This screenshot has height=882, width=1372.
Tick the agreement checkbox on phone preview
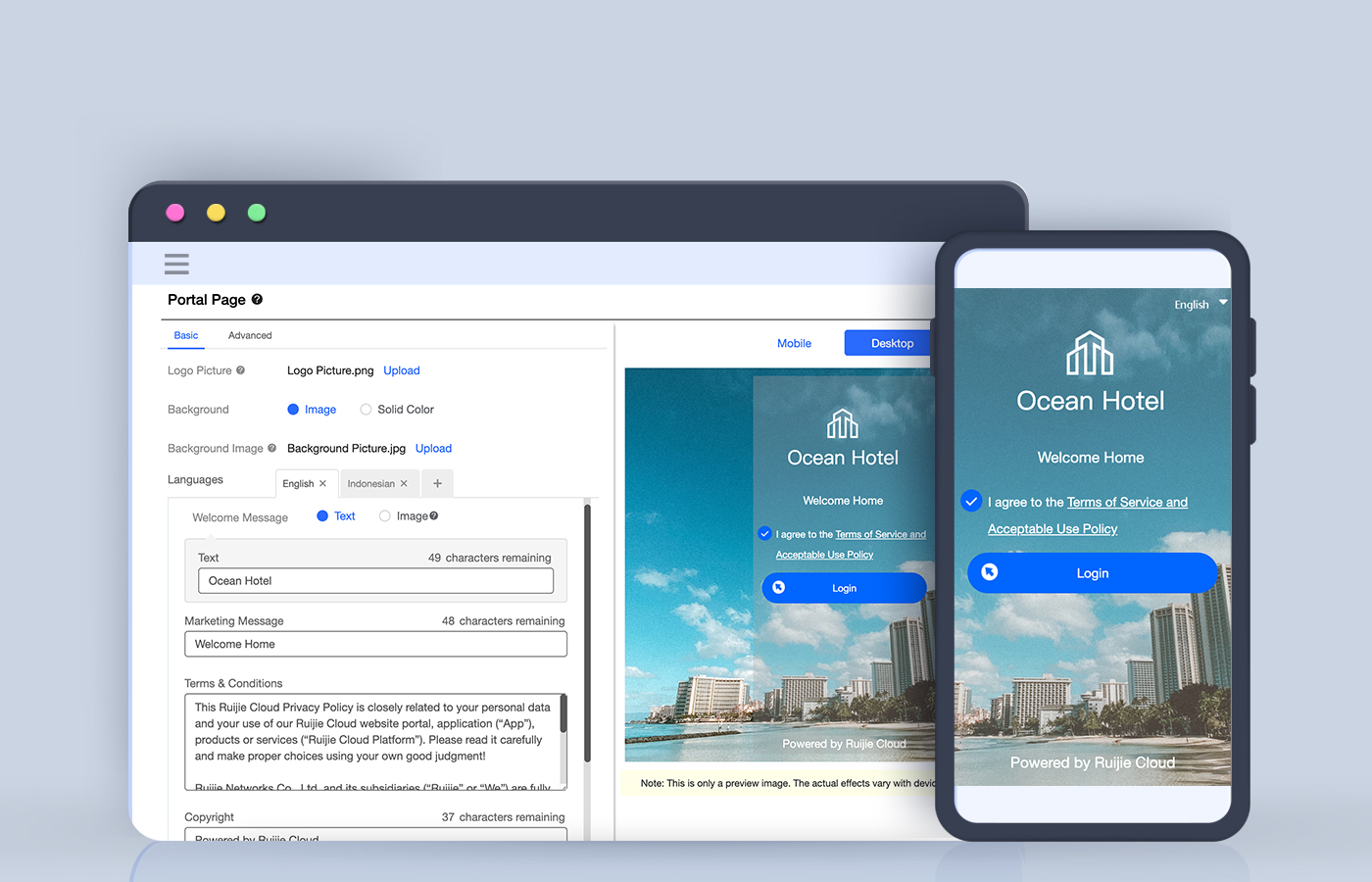pos(971,501)
